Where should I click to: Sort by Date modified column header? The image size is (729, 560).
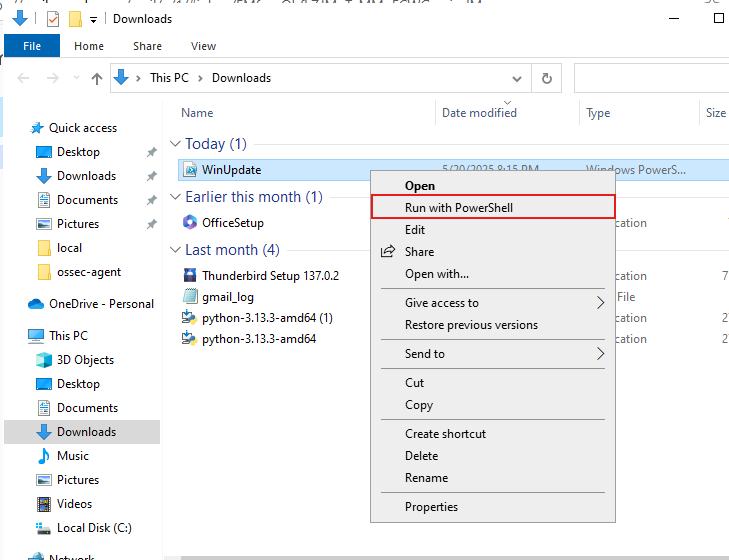tap(479, 113)
